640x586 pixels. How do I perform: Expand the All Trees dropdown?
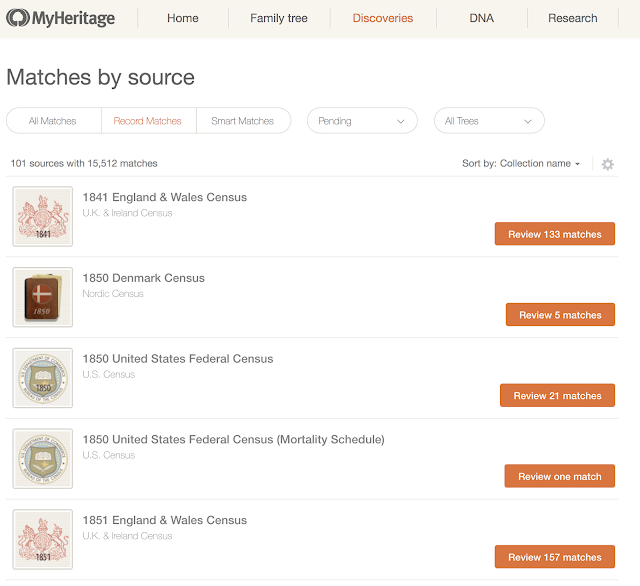[488, 121]
